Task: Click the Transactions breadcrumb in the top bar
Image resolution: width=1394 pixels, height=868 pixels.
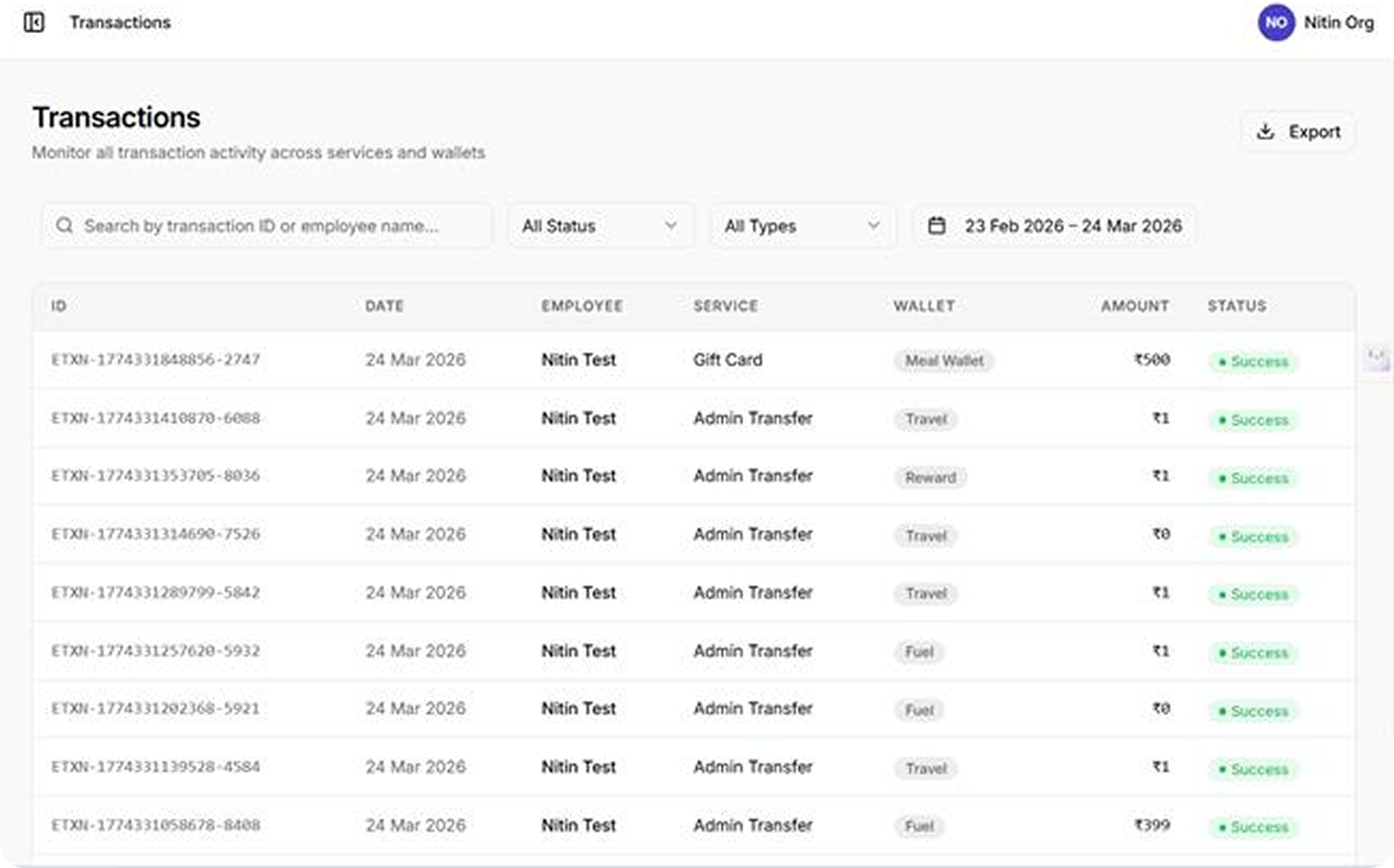Action: click(120, 23)
